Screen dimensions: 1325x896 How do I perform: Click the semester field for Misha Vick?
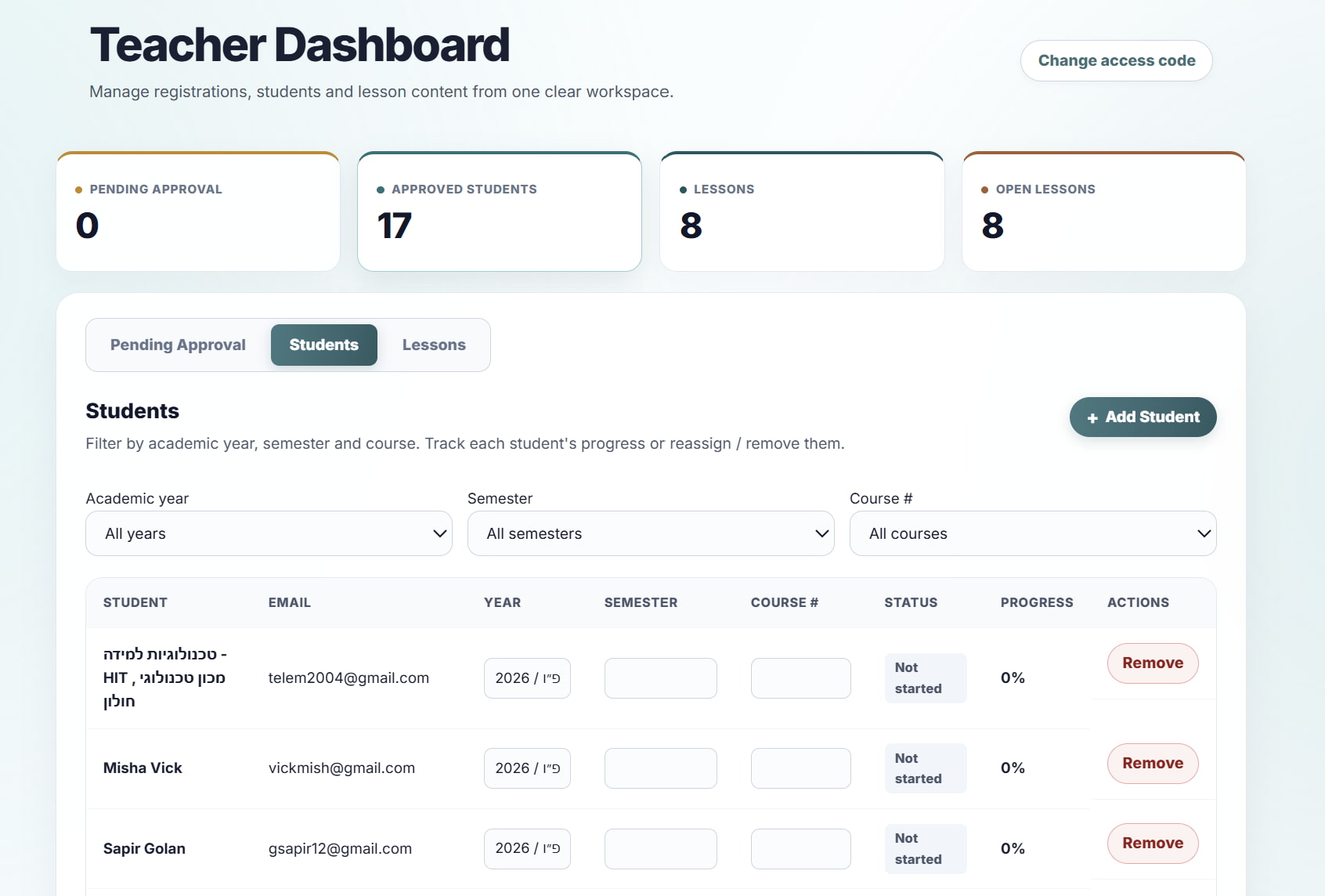(x=660, y=768)
